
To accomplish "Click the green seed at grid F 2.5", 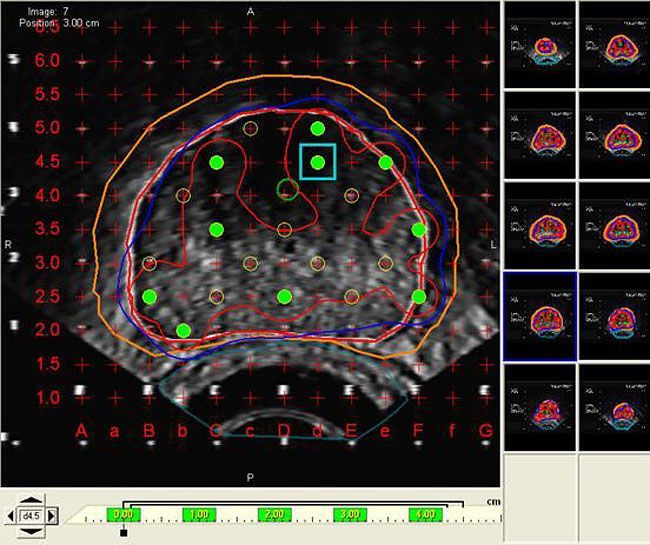I will pos(419,296).
